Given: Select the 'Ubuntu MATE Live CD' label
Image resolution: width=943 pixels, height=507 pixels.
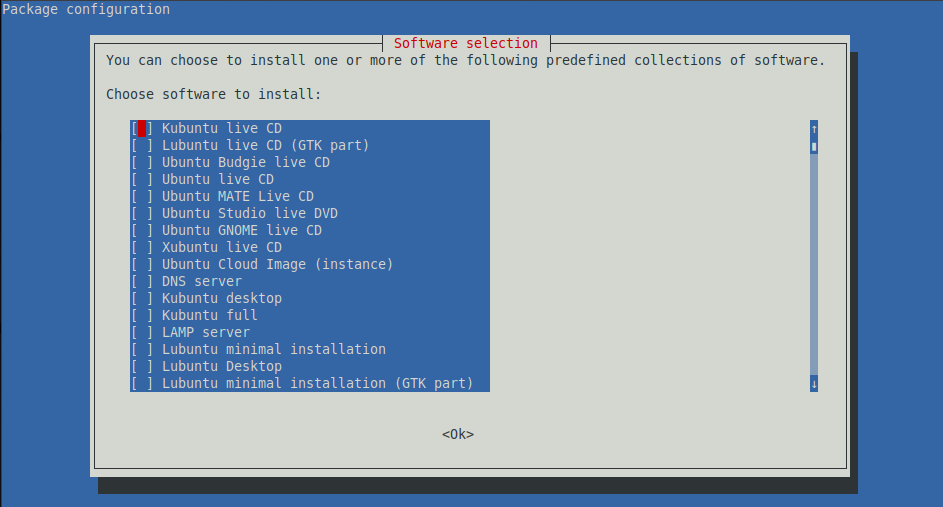Looking at the screenshot, I should click(x=238, y=197).
